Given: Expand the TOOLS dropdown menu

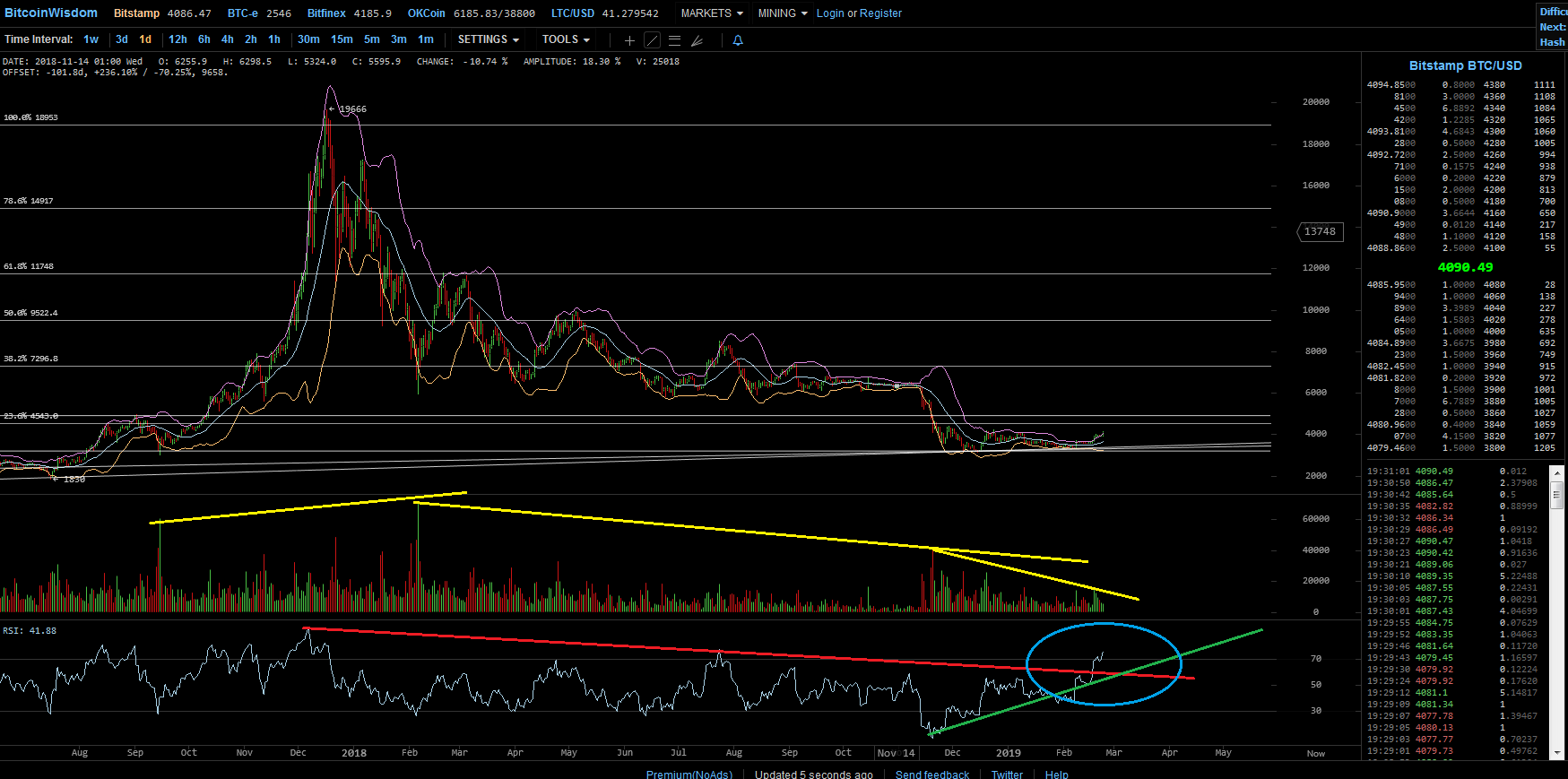Looking at the screenshot, I should point(566,39).
